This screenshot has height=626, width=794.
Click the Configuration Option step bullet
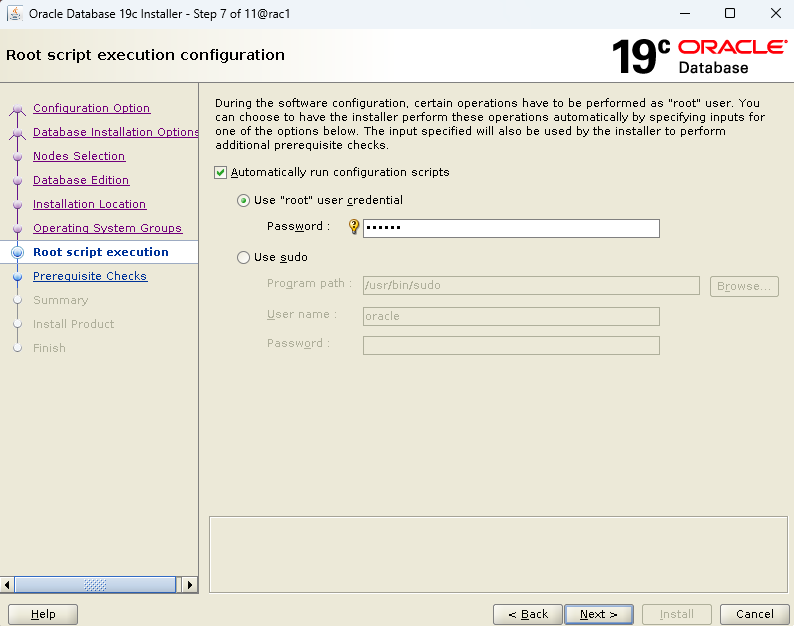click(x=18, y=109)
